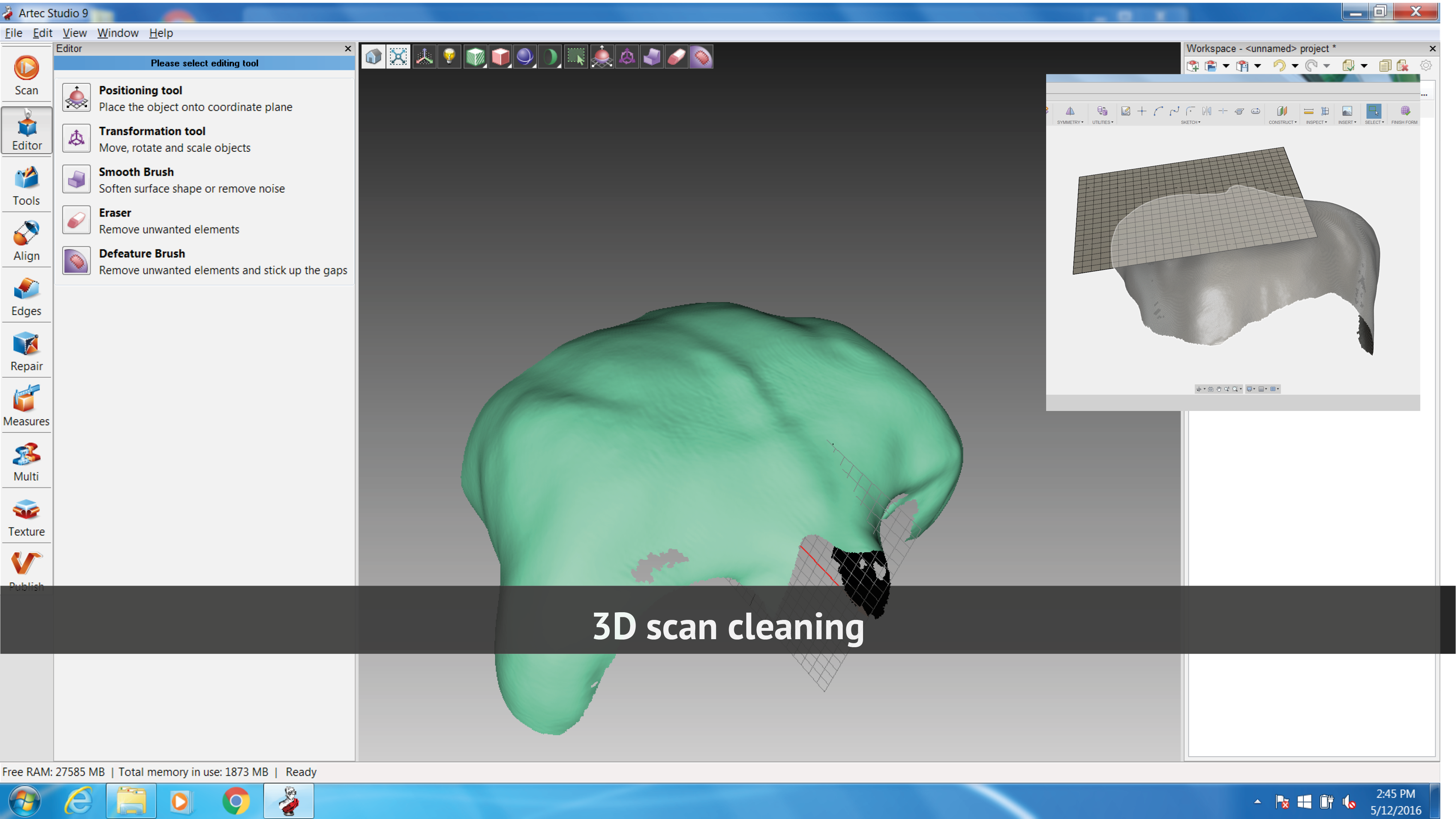Open the Measures panel from the sidebar
The width and height of the screenshot is (1456, 819).
point(26,406)
